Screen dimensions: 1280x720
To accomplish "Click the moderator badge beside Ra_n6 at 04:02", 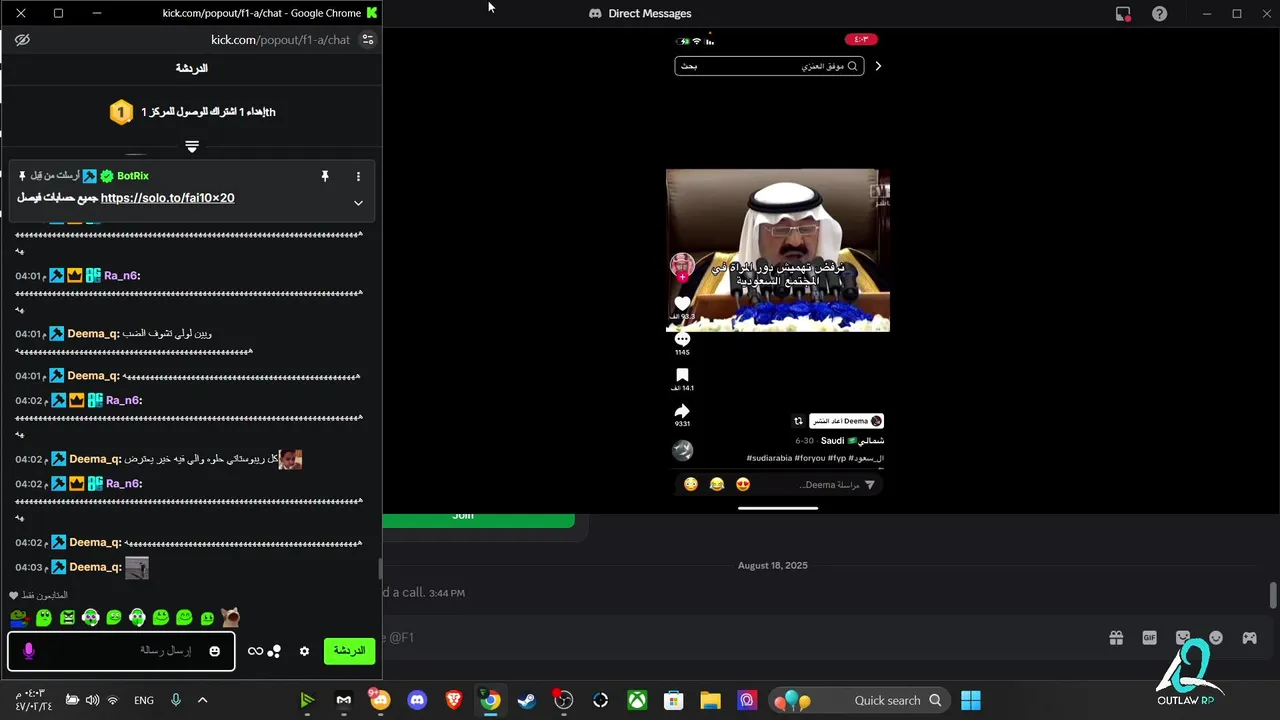I will click(58, 401).
